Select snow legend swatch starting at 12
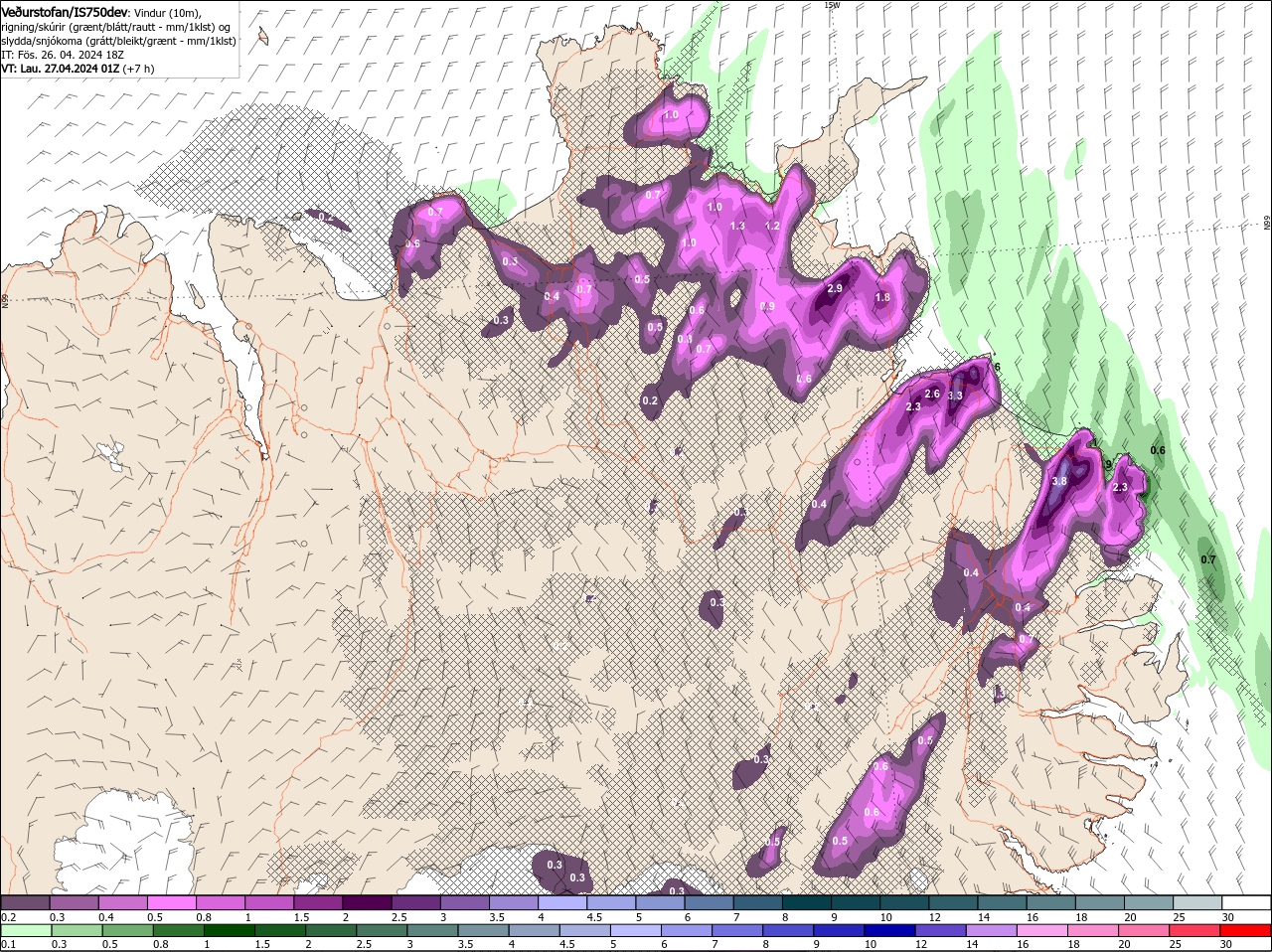The width and height of the screenshot is (1272, 952). pos(954,902)
